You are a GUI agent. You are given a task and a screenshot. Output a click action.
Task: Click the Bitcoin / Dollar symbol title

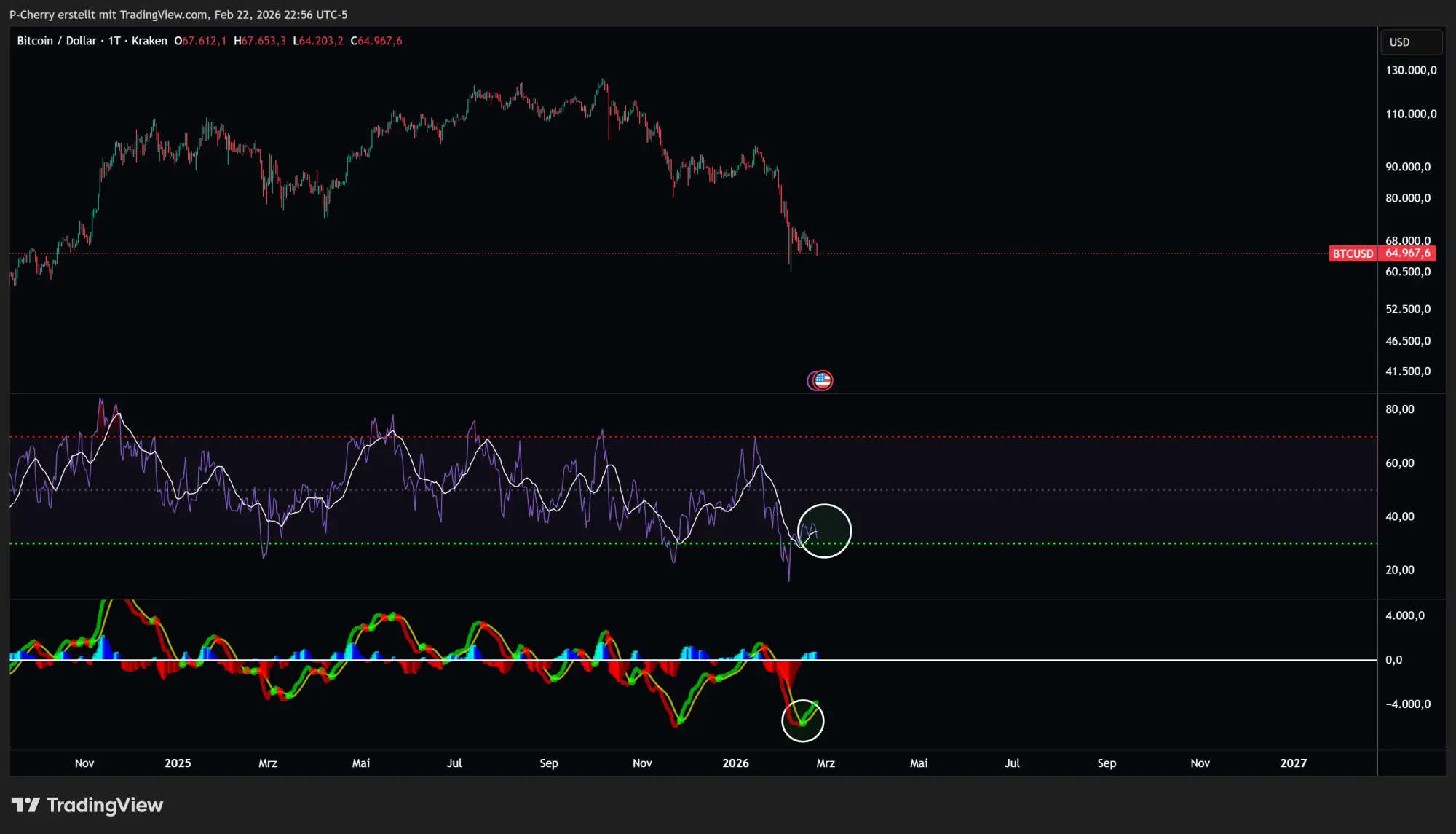57,41
